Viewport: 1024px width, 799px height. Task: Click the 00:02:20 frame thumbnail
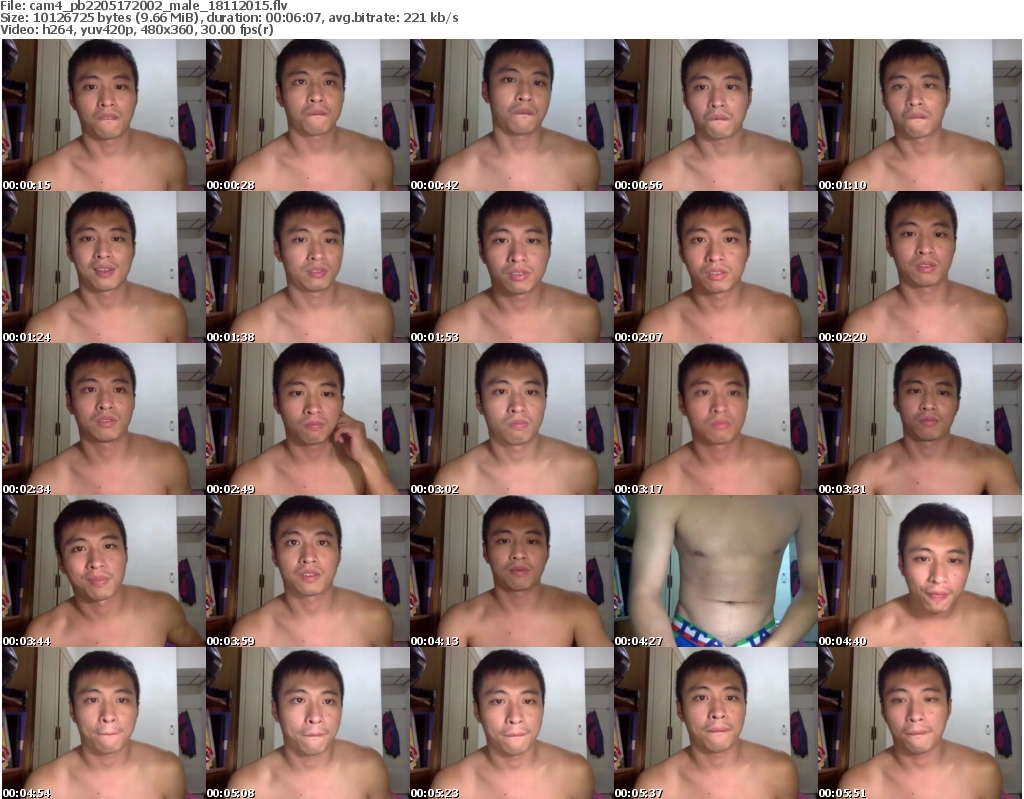920,267
